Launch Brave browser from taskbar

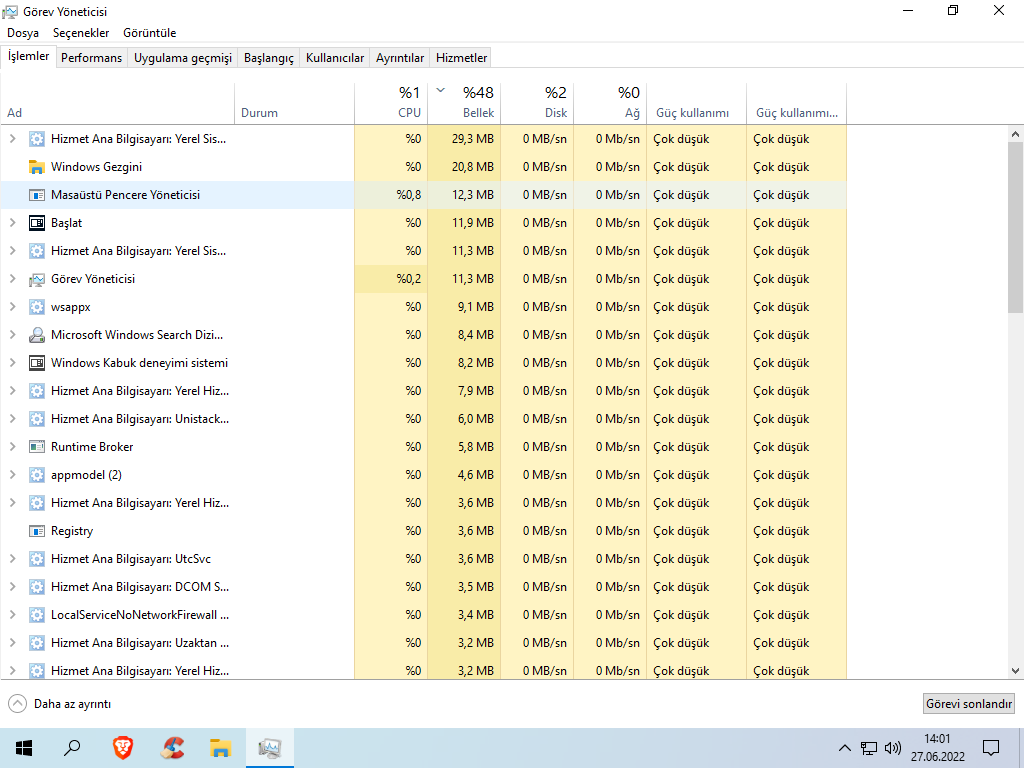pos(123,748)
